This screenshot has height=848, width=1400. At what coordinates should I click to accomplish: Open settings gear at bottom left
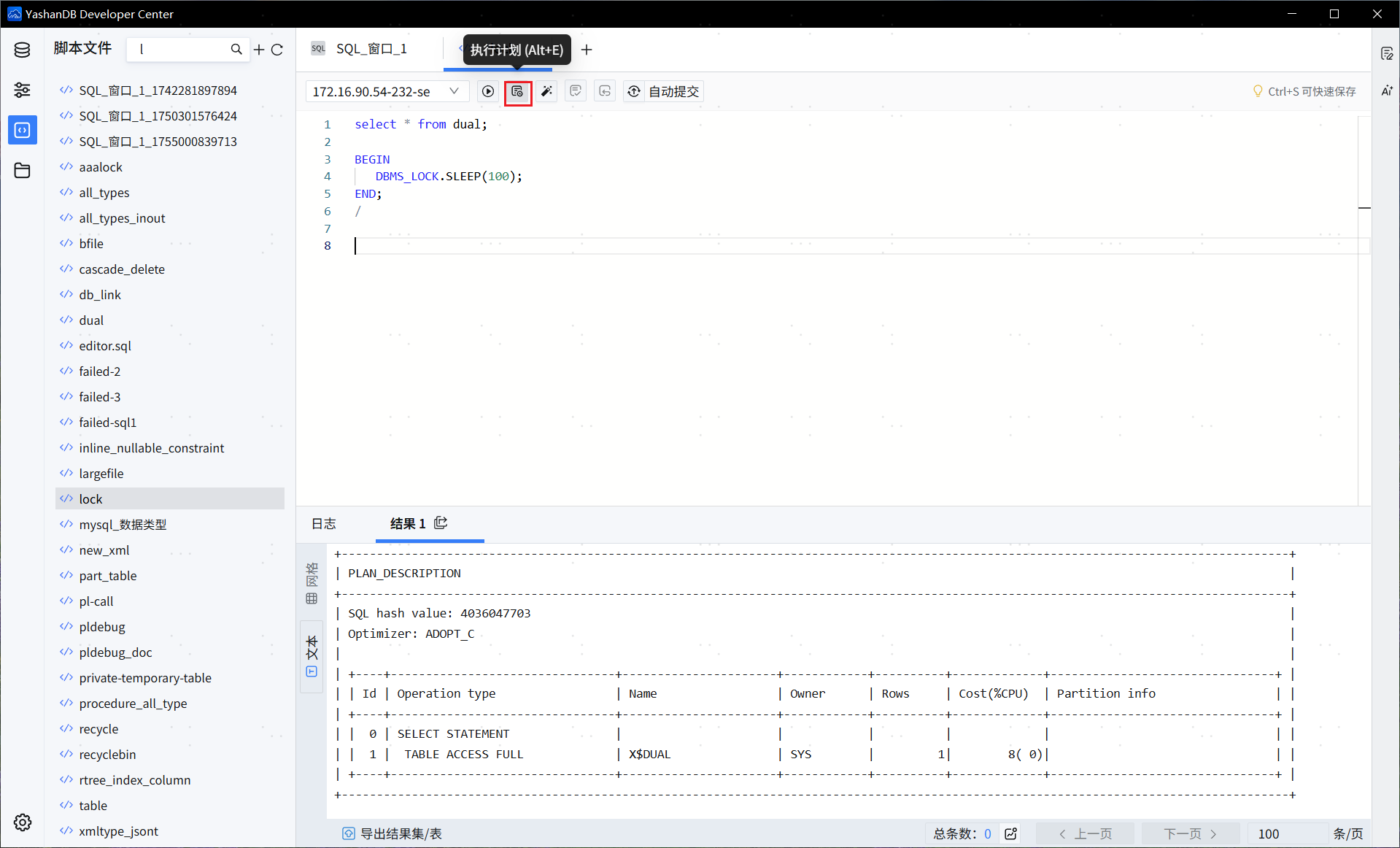(x=22, y=822)
